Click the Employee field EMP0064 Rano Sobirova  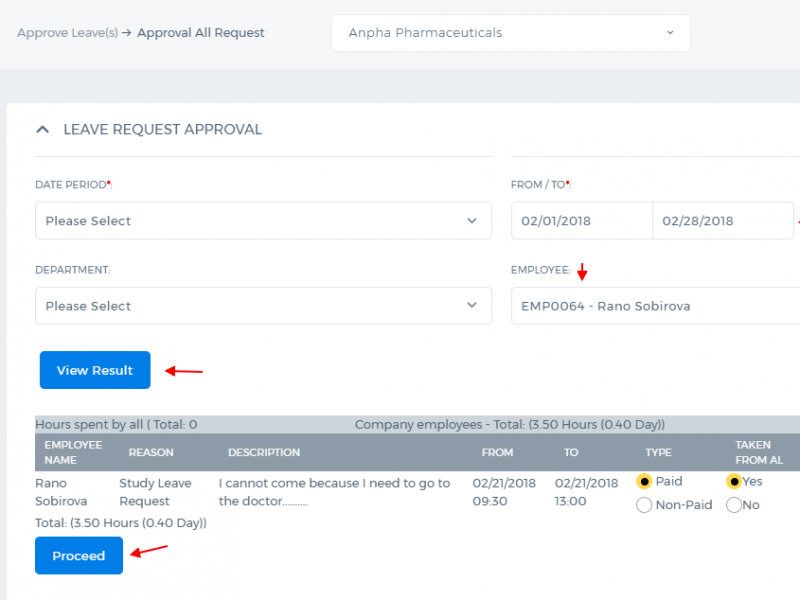(656, 306)
